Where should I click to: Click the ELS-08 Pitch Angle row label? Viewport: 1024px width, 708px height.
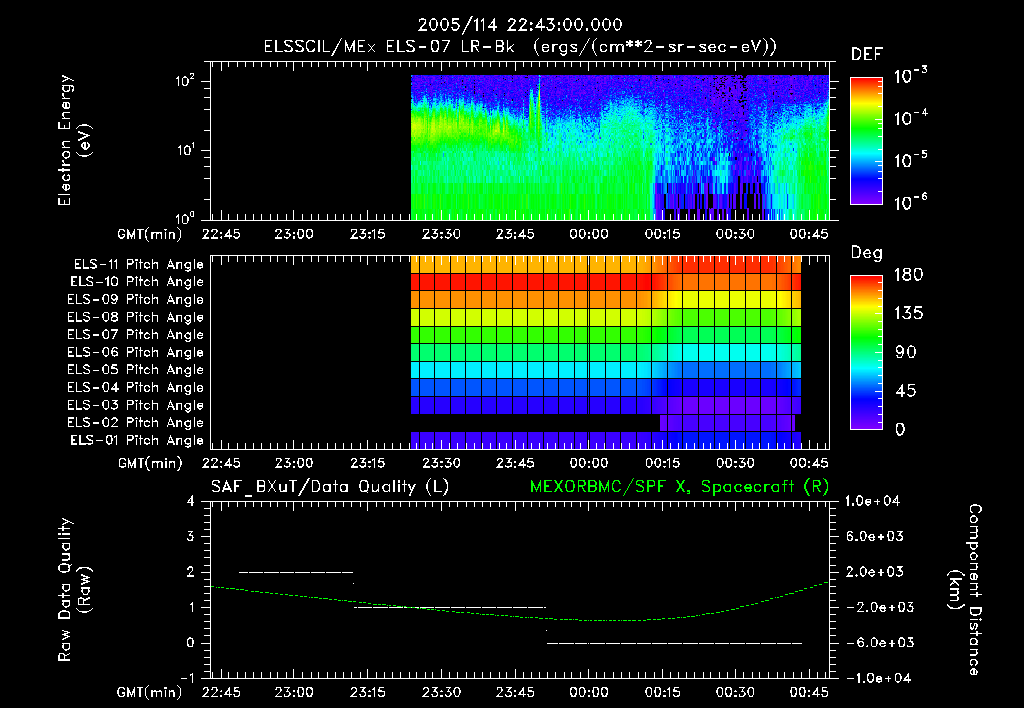[x=136, y=317]
